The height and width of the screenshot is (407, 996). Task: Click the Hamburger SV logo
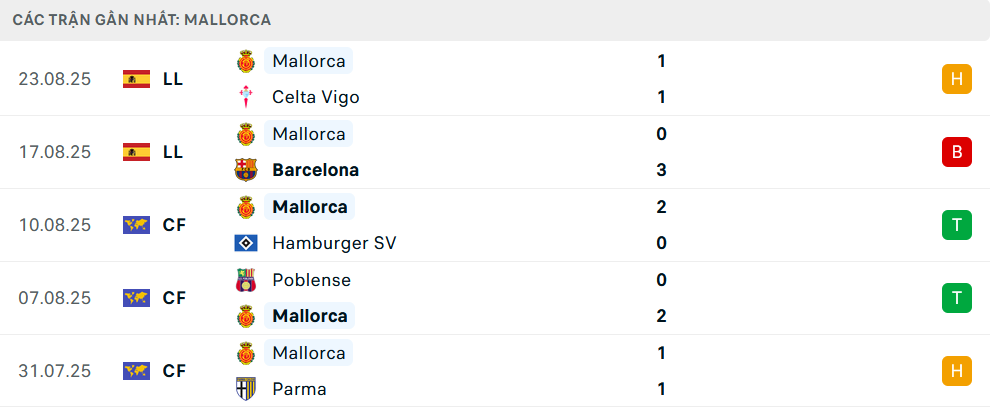(245, 243)
